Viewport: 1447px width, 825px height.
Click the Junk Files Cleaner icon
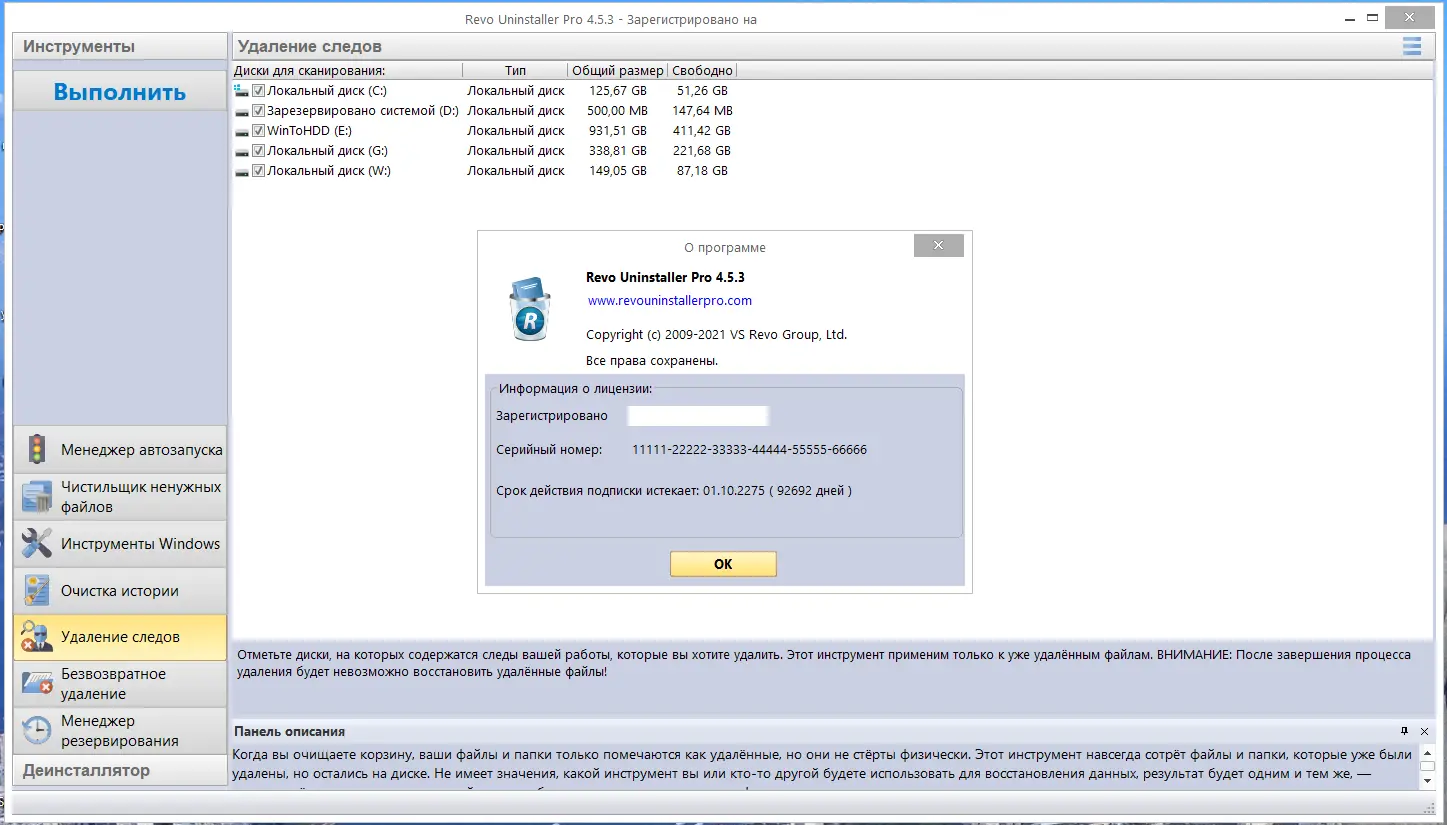[37, 497]
